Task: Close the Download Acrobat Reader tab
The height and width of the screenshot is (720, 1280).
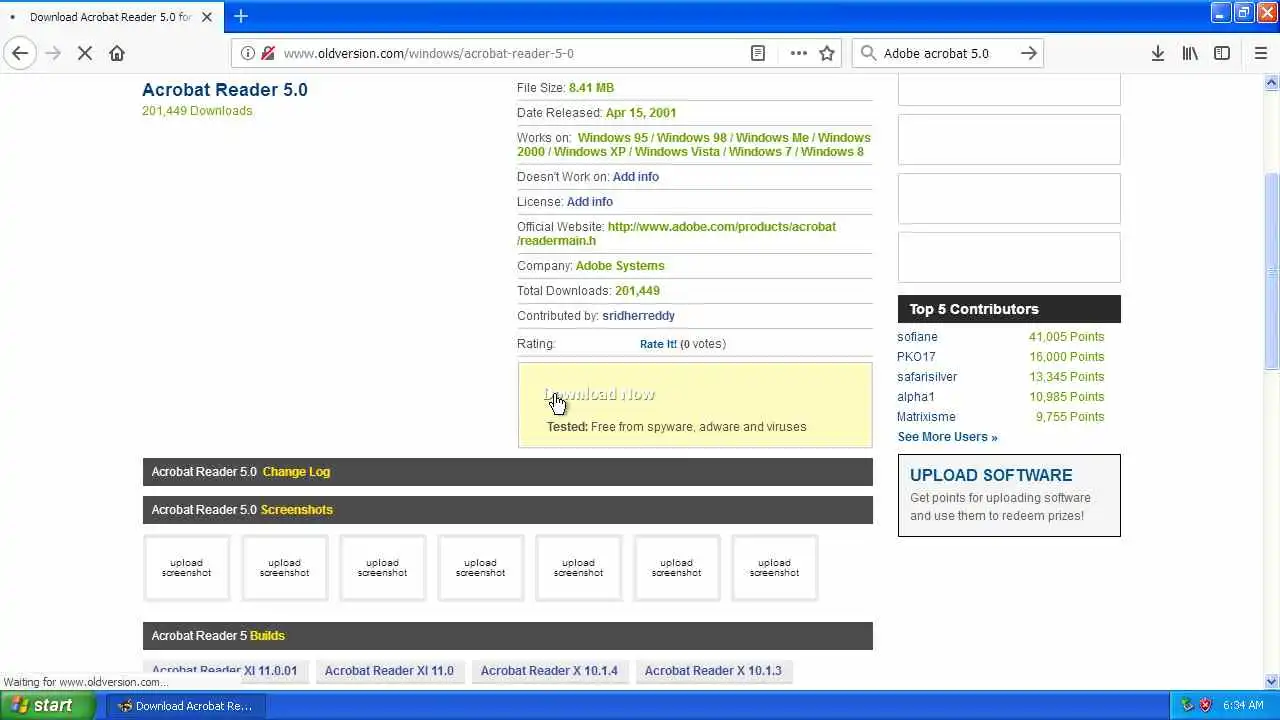Action: (x=207, y=17)
